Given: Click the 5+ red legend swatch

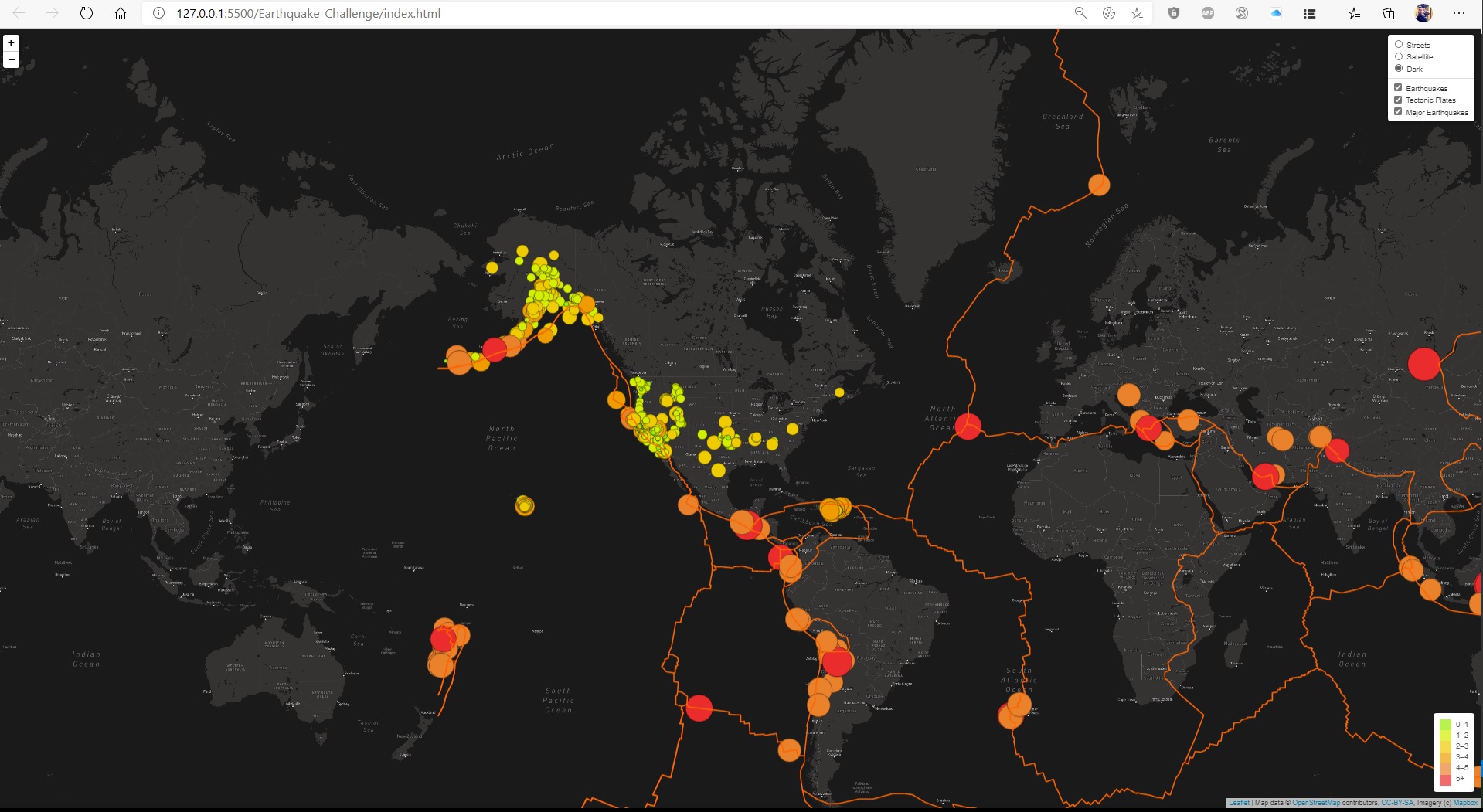Looking at the screenshot, I should (x=1445, y=779).
